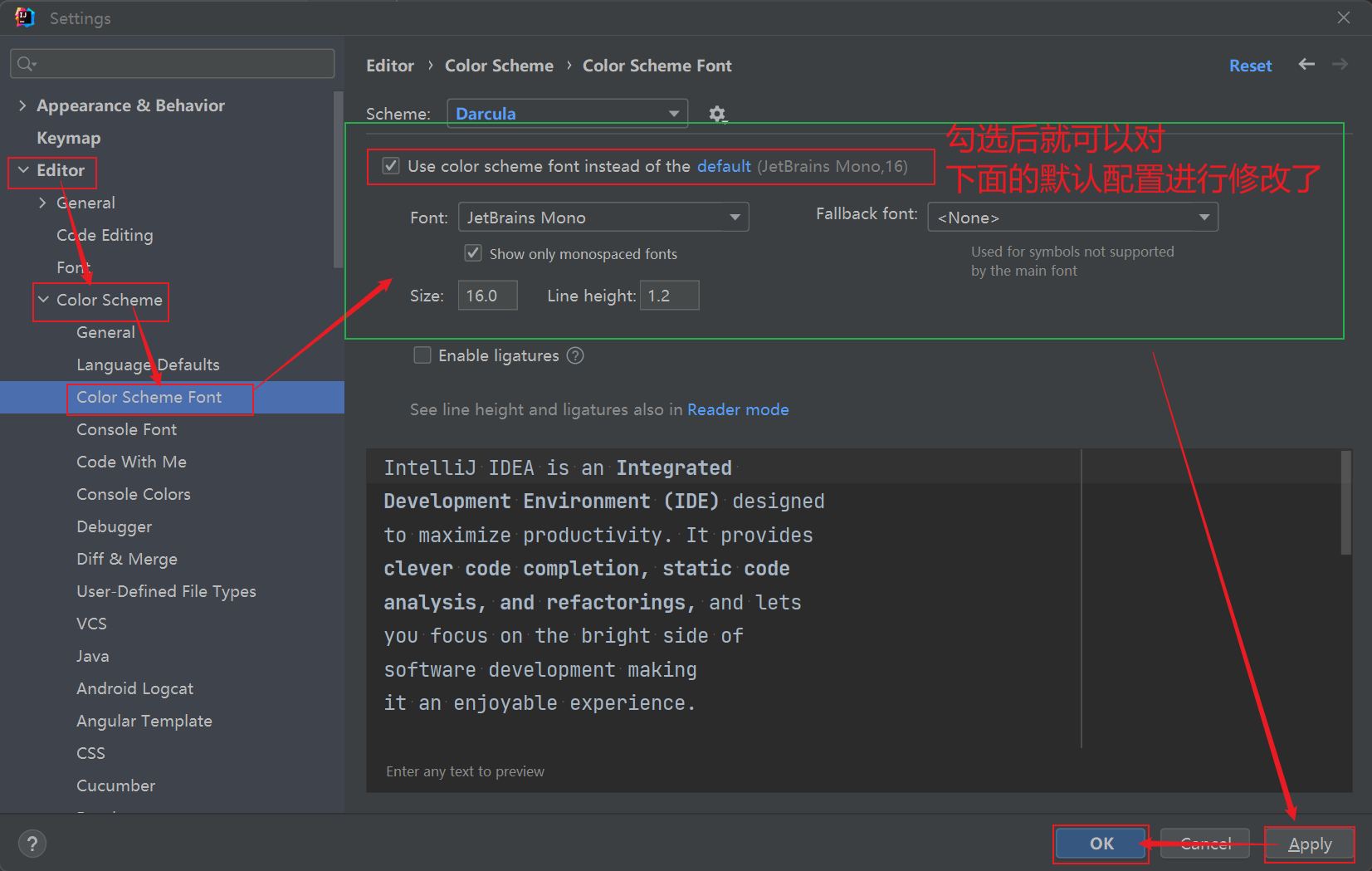Open Diff & Merge settings

pos(127,559)
